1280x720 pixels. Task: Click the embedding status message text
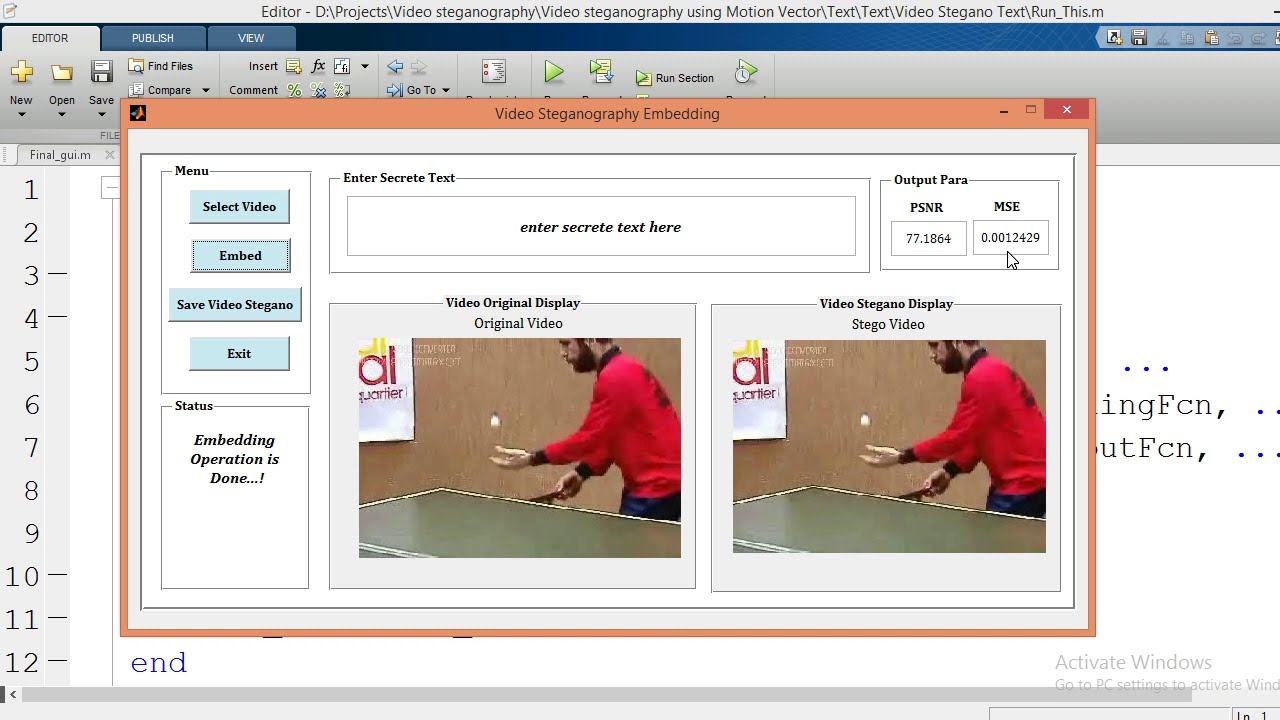tap(235, 459)
